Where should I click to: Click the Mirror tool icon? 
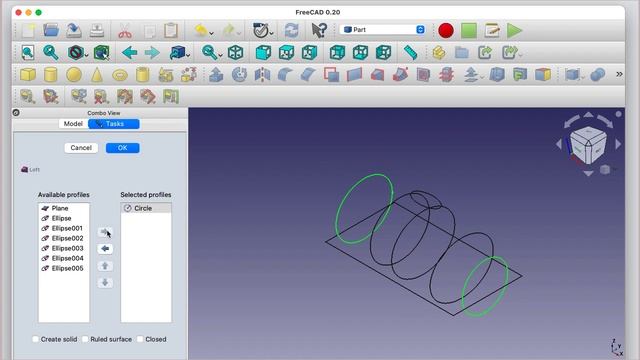262,75
